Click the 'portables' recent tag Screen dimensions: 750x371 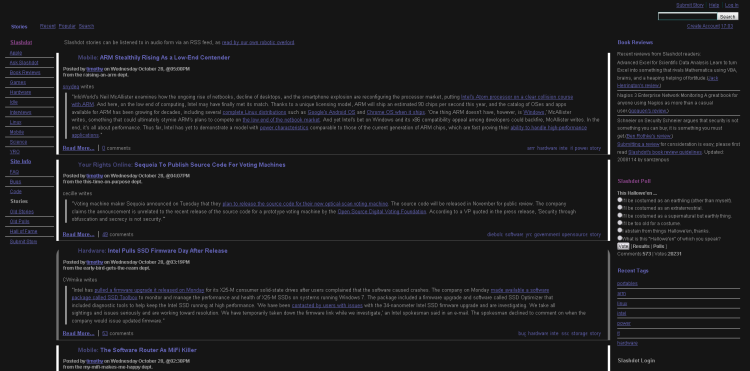(627, 284)
